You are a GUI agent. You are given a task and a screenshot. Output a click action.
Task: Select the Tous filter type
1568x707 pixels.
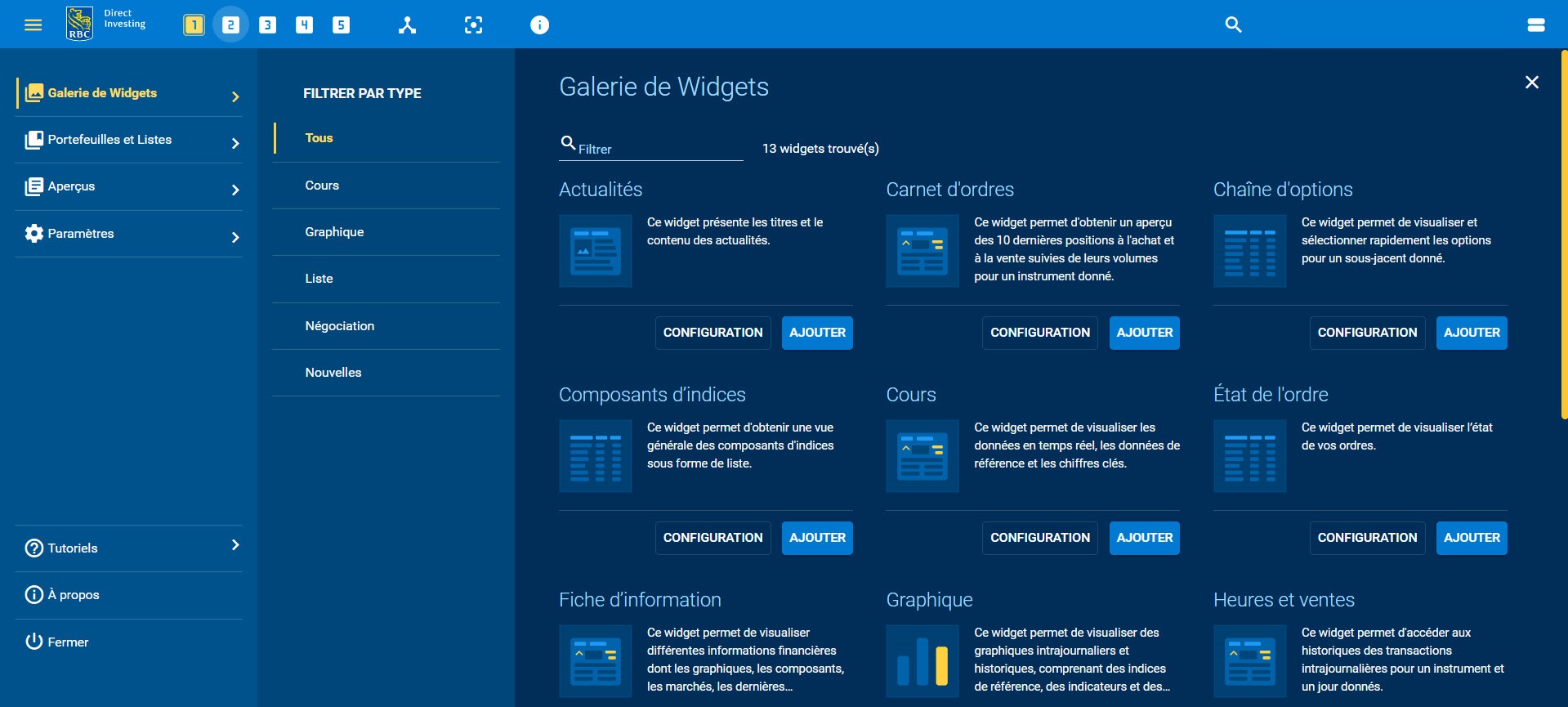pos(386,138)
